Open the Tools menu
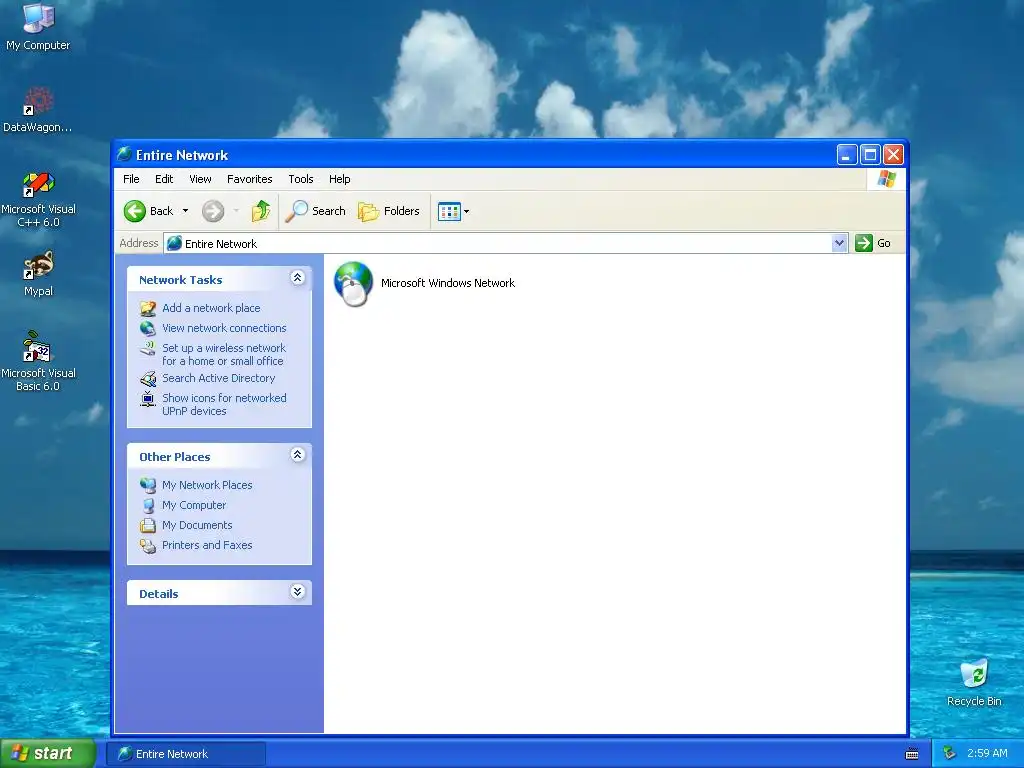The width and height of the screenshot is (1024, 768). click(301, 179)
